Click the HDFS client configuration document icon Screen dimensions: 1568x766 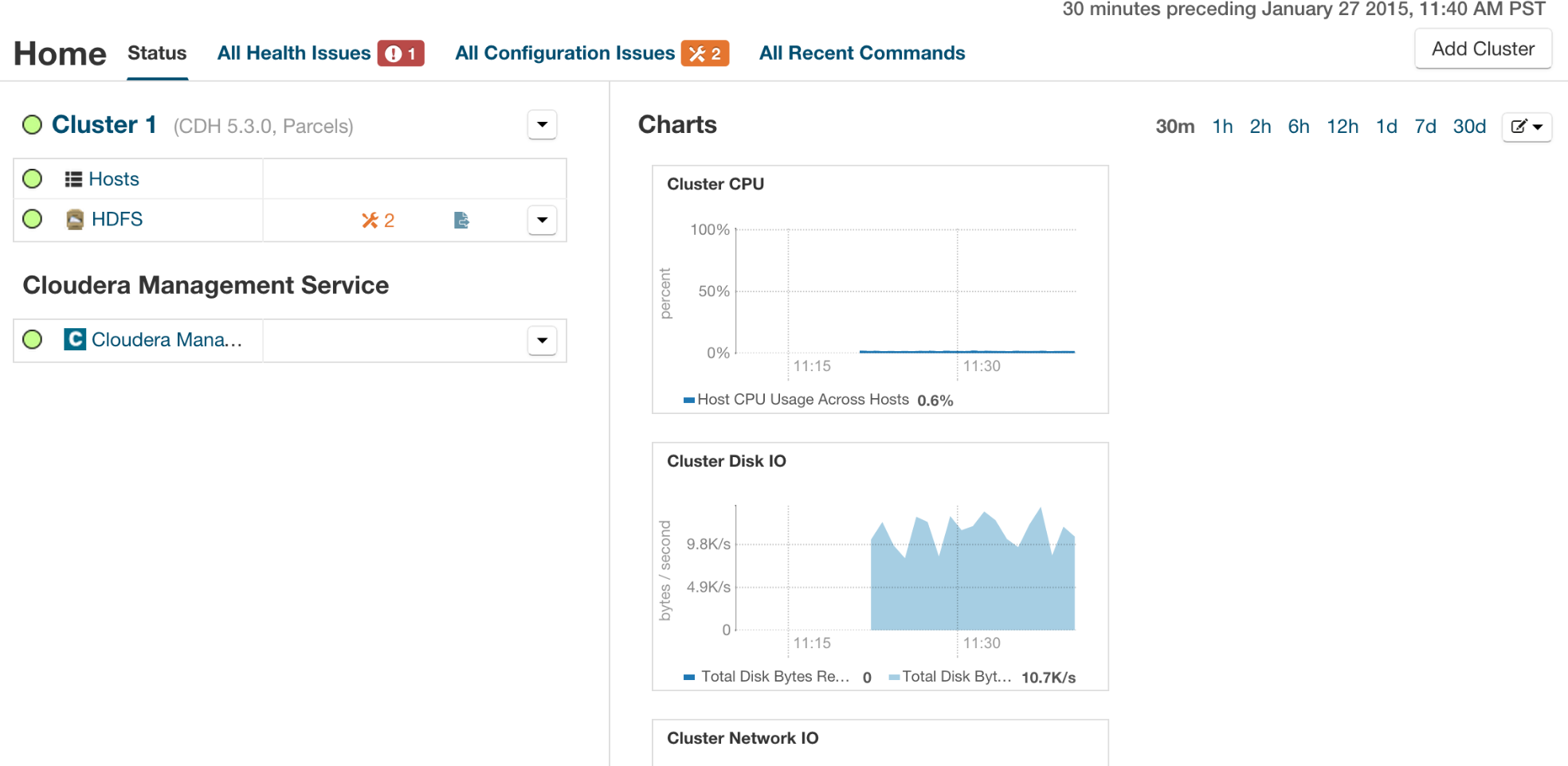[x=461, y=221]
